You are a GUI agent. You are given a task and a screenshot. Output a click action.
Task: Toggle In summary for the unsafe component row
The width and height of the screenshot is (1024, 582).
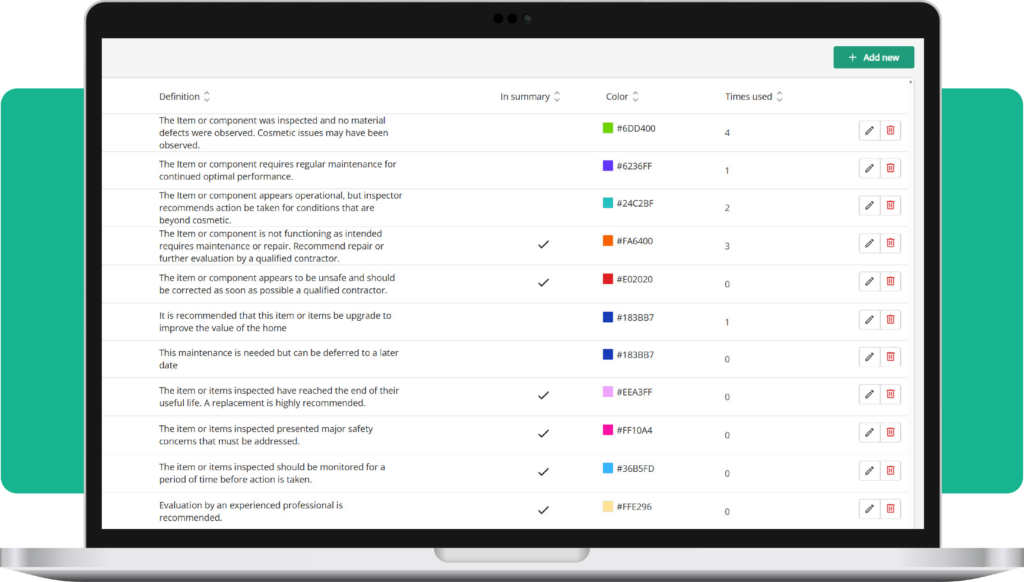pyautogui.click(x=544, y=282)
